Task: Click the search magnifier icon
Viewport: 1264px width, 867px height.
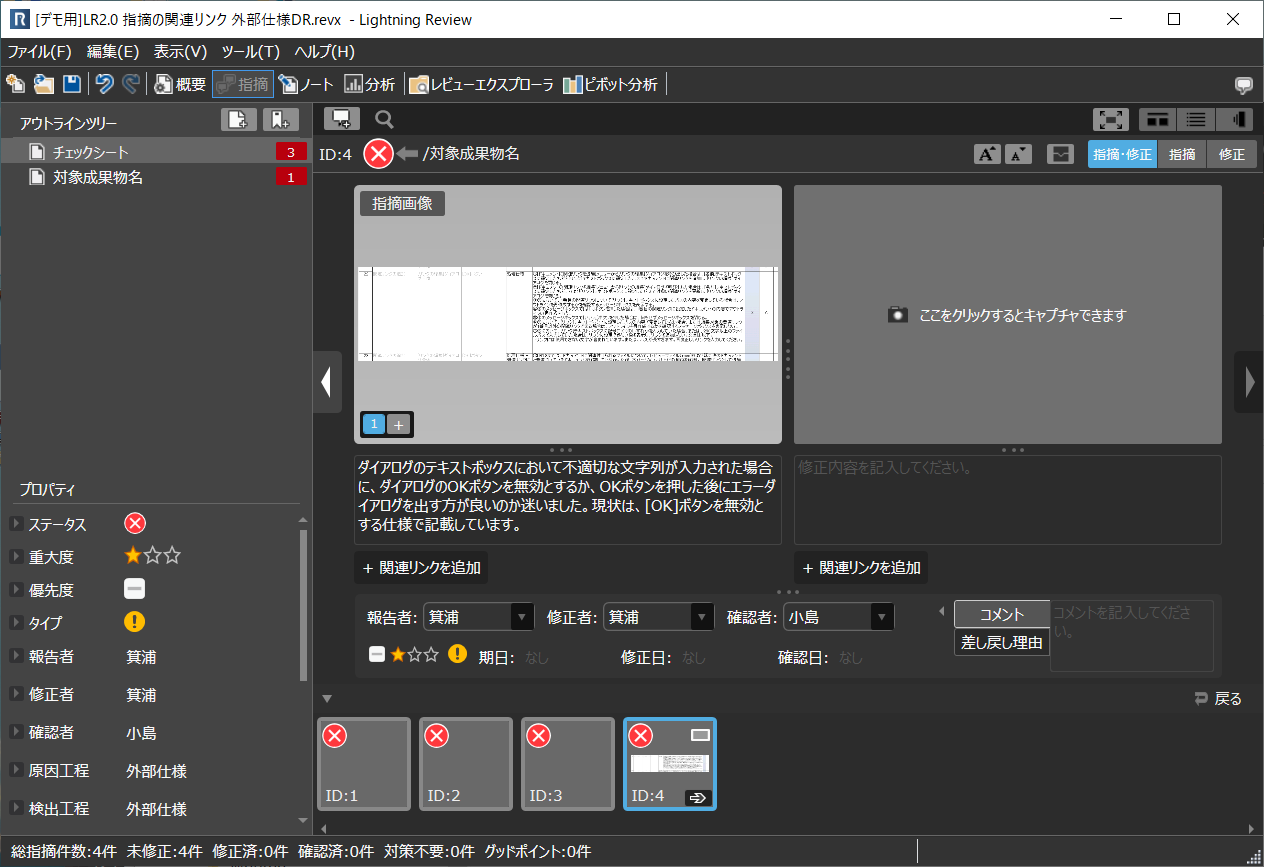Action: pos(384,120)
